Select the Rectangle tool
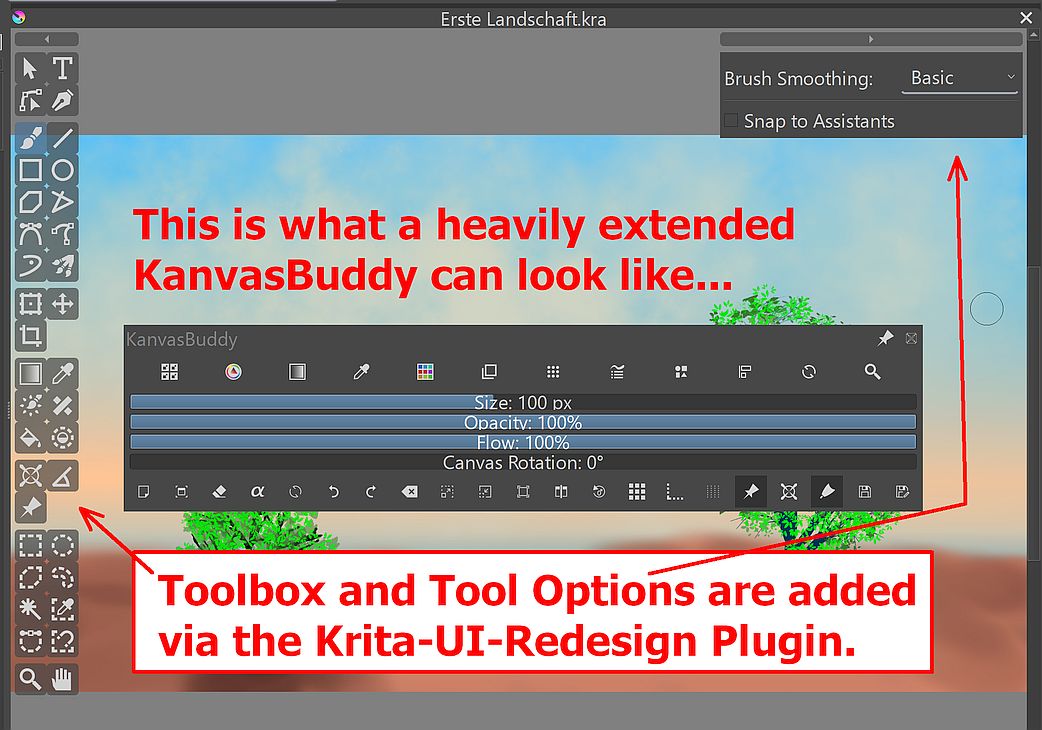The image size is (1042, 730). click(31, 170)
